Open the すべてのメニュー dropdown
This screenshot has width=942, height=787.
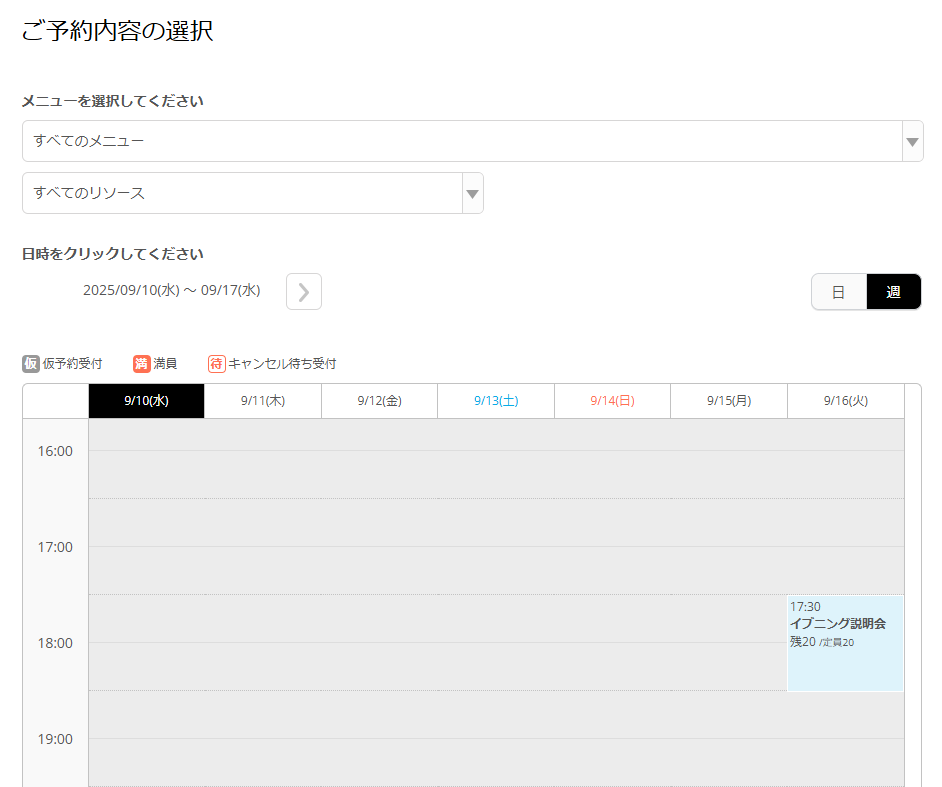(x=460, y=141)
